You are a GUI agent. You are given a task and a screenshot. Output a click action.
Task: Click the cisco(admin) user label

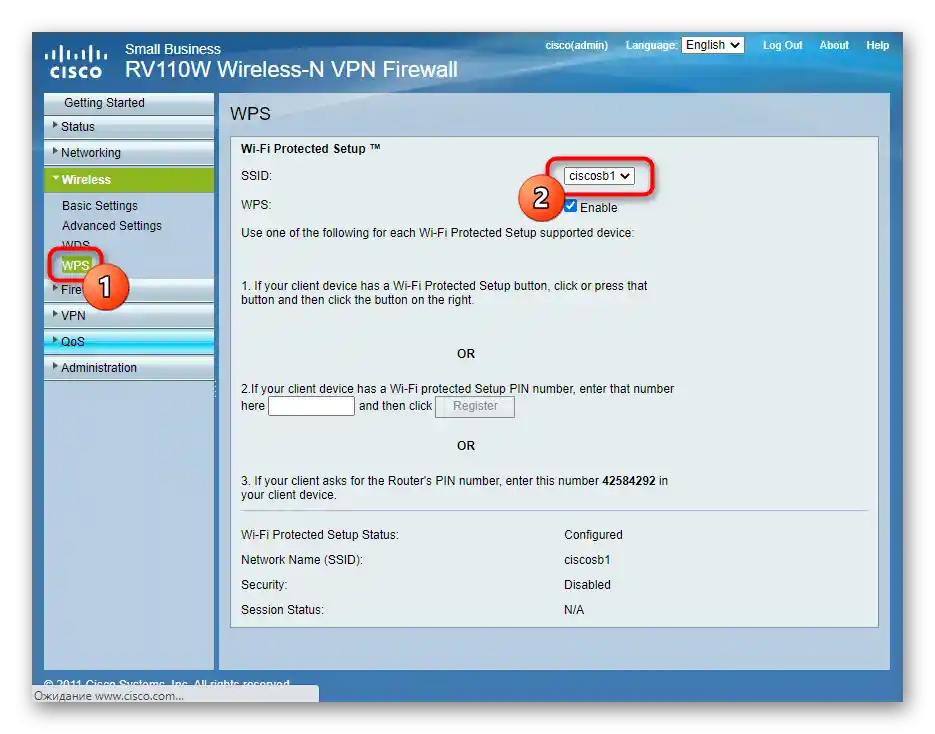(x=577, y=45)
